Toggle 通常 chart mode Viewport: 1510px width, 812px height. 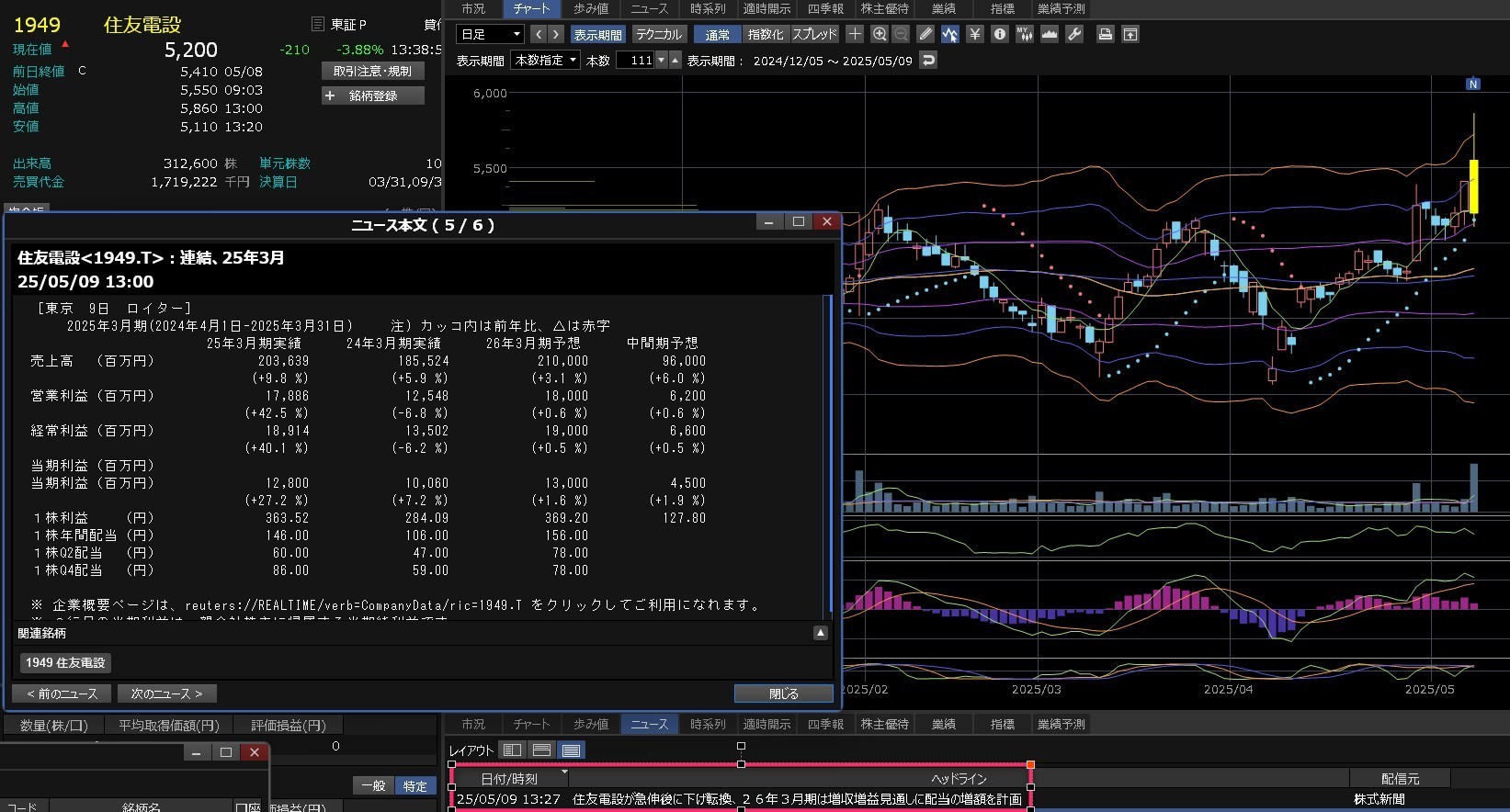(718, 34)
